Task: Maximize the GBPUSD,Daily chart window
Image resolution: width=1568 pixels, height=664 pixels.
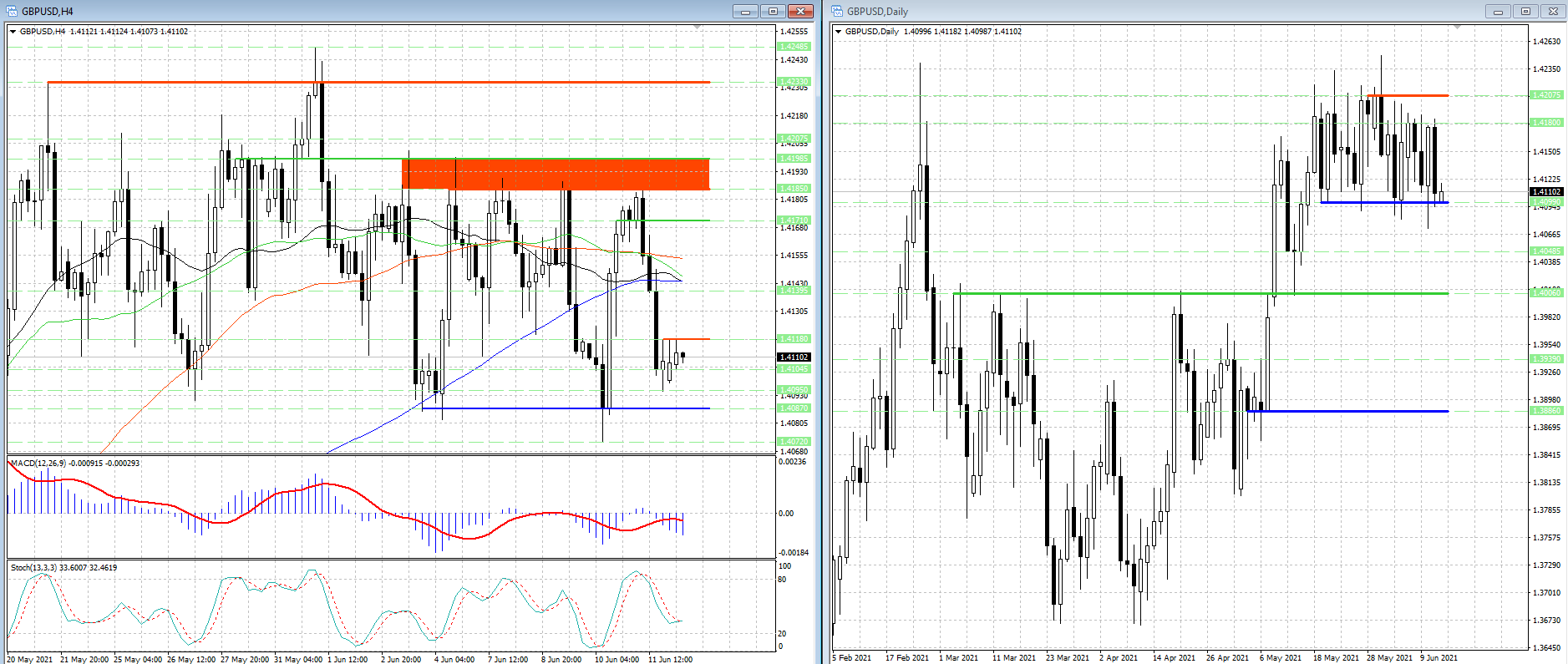Action: pyautogui.click(x=1525, y=11)
